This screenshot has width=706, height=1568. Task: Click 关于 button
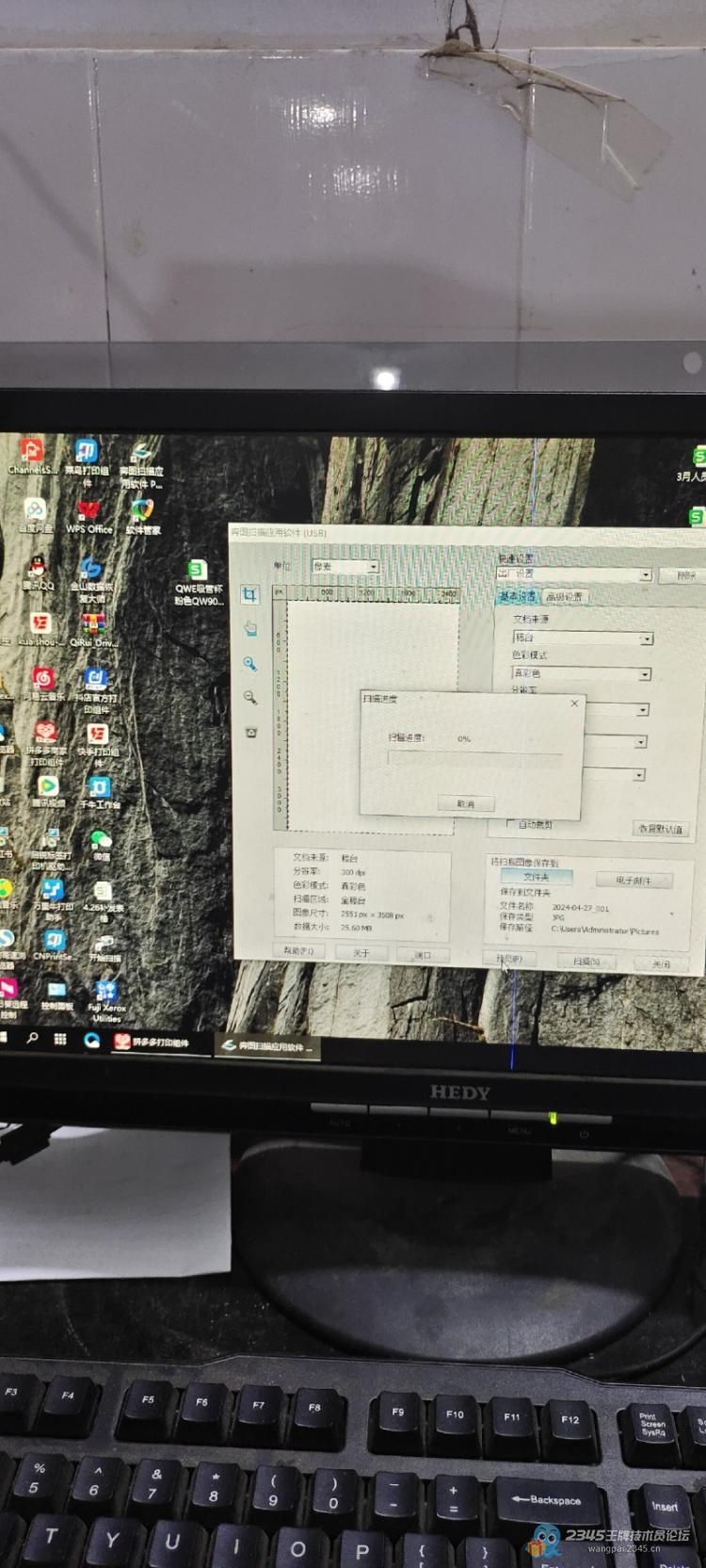click(361, 952)
